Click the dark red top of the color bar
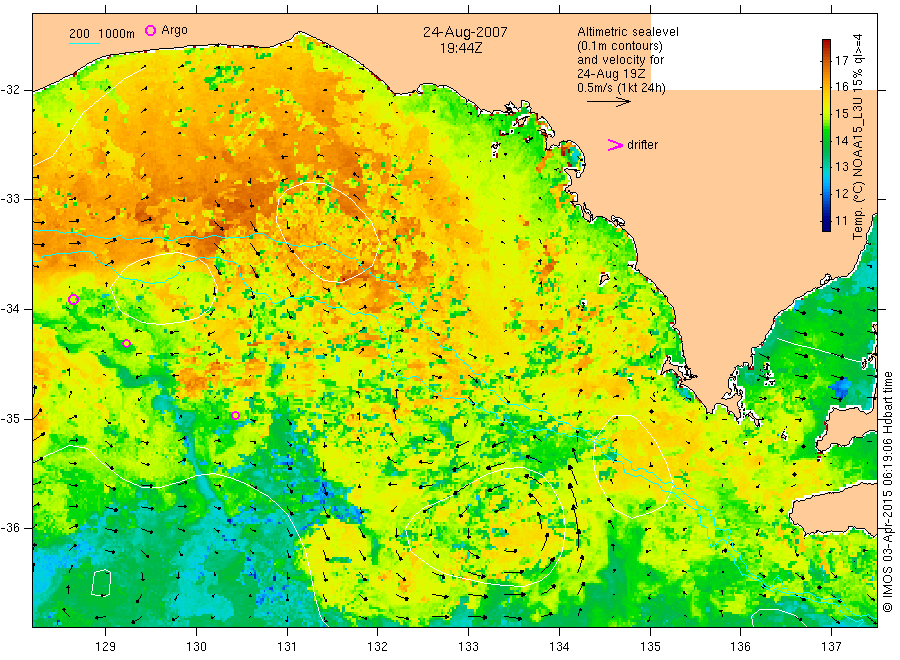 click(826, 44)
